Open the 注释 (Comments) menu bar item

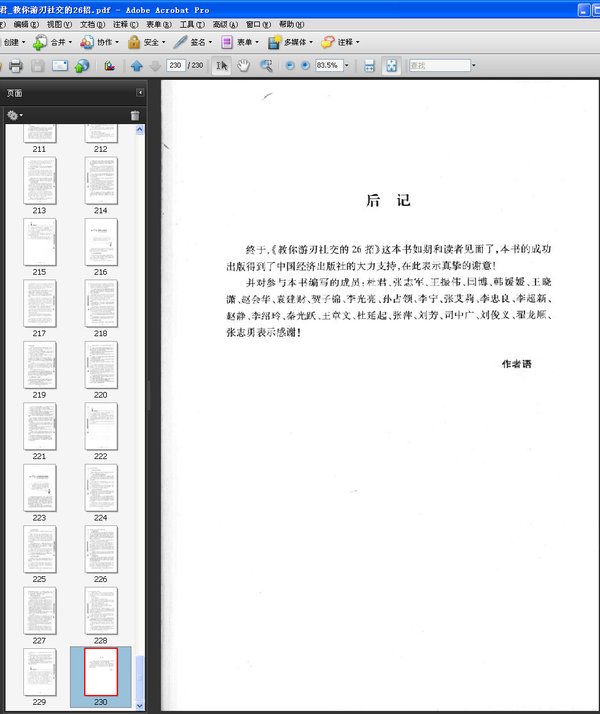[126, 24]
